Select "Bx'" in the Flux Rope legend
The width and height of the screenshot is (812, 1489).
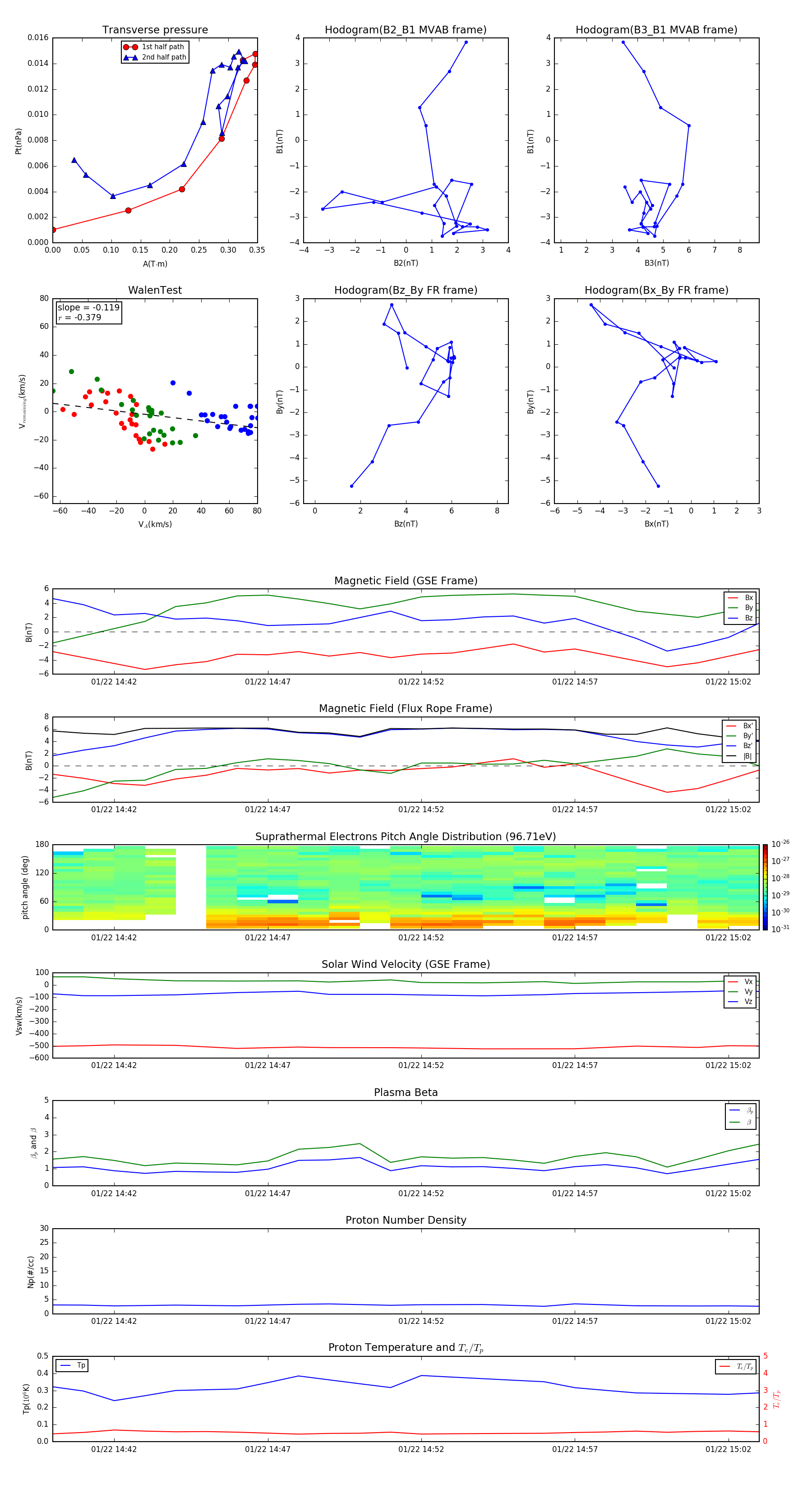(740, 726)
